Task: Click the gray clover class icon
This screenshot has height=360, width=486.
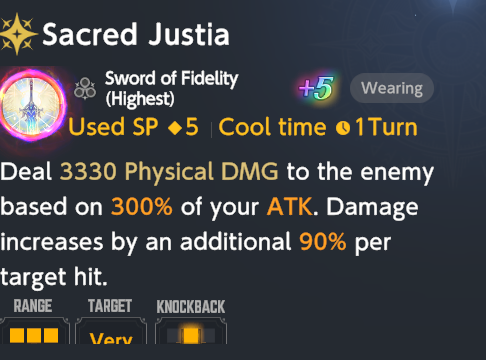Action: (85, 89)
